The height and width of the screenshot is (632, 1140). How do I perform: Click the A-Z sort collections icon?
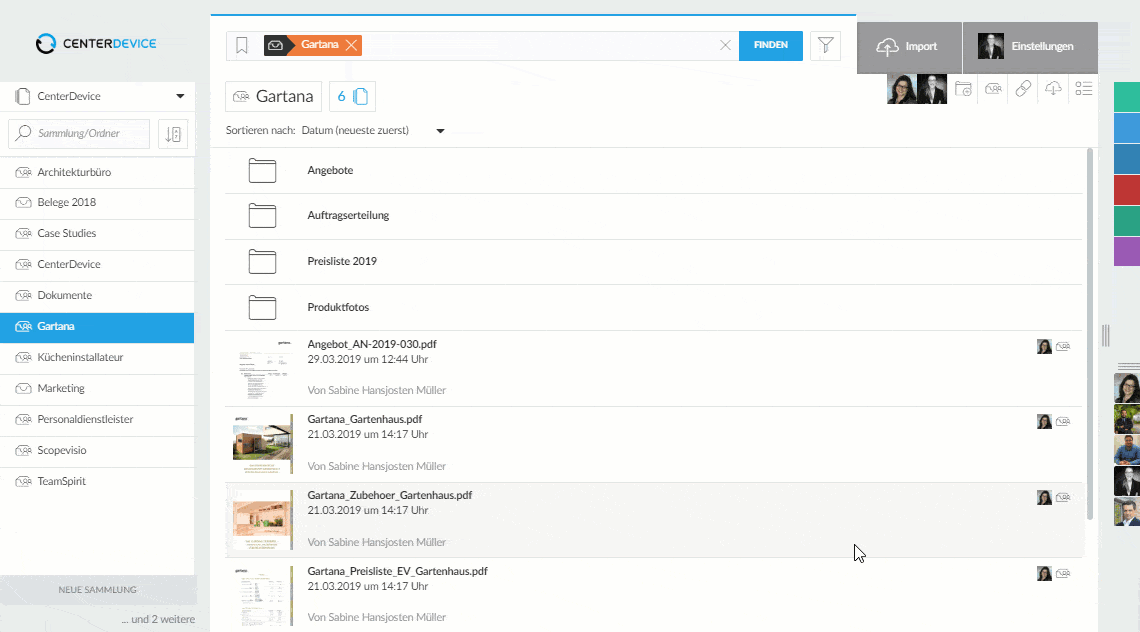click(x=173, y=134)
